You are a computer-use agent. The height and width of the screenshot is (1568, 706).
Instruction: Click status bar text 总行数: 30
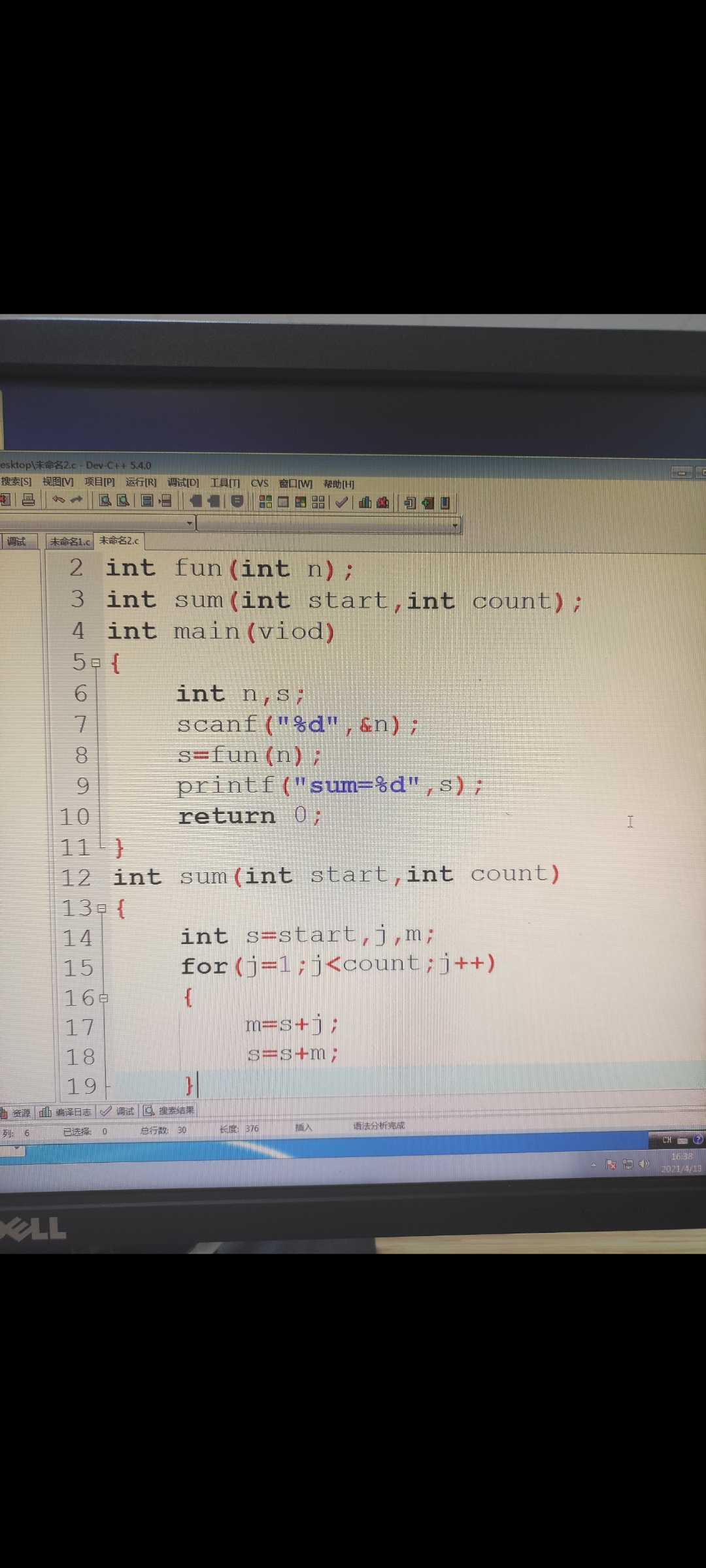tap(163, 1130)
